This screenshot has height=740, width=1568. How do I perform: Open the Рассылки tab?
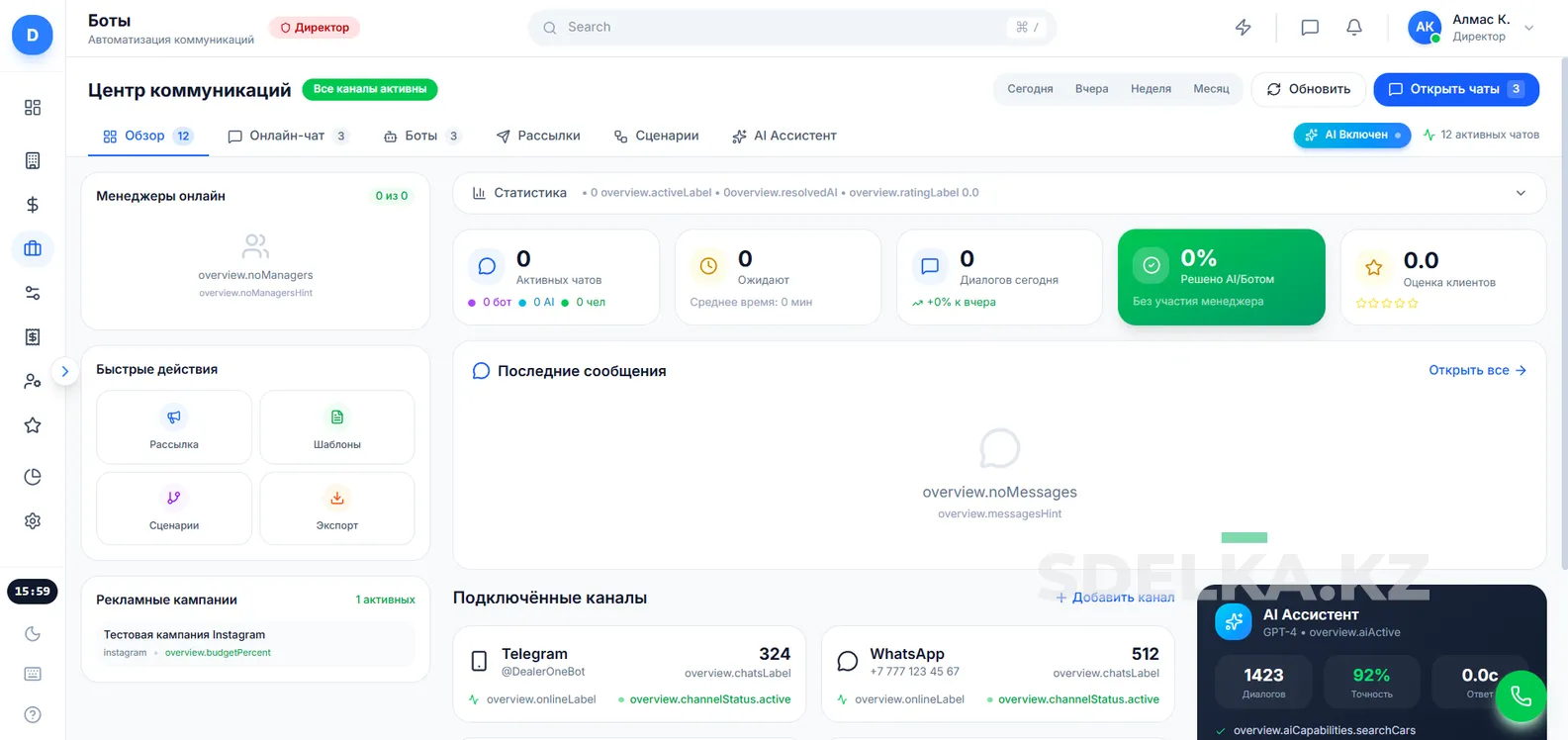pos(538,137)
